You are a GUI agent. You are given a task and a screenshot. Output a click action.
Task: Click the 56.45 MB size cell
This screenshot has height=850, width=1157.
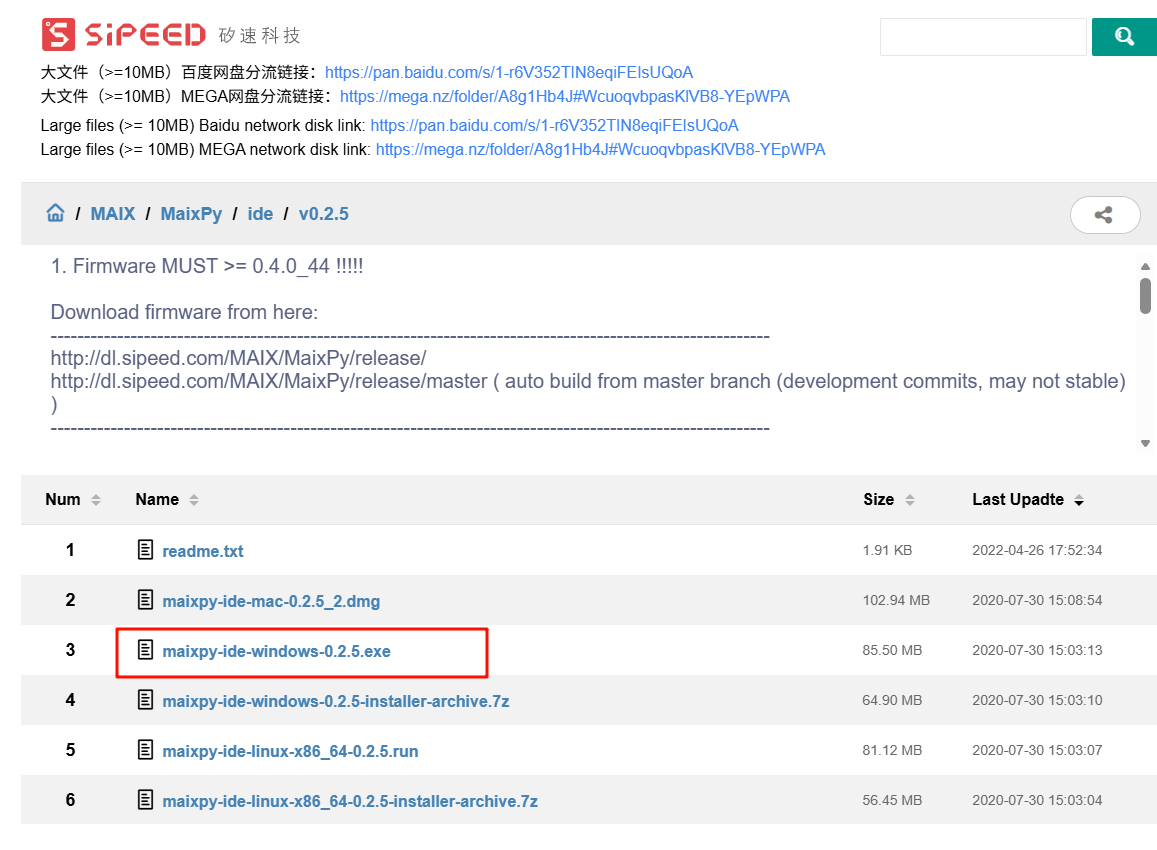(892, 800)
